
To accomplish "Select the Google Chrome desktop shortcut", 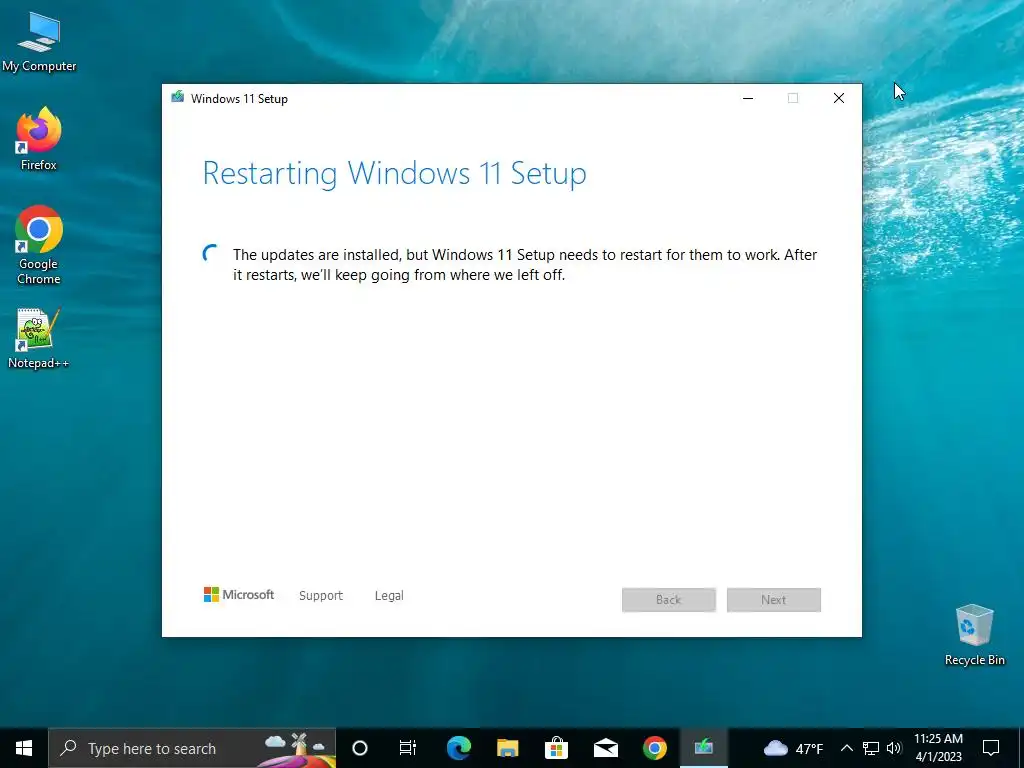I will [39, 246].
